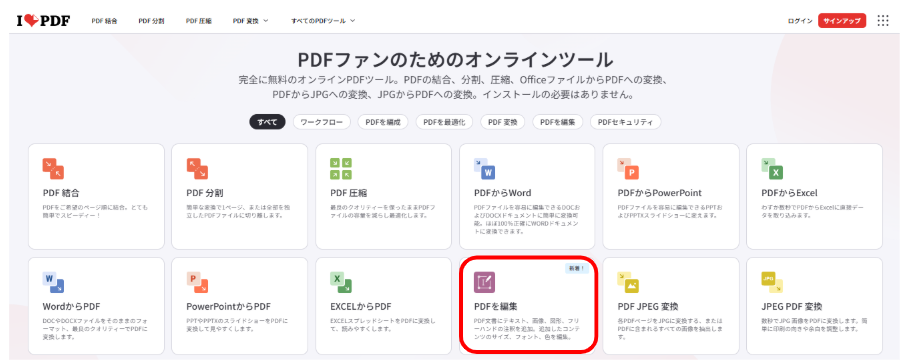Viewport: 905px width, 362px height.
Task: Click the ログイン link
Action: (x=800, y=21)
